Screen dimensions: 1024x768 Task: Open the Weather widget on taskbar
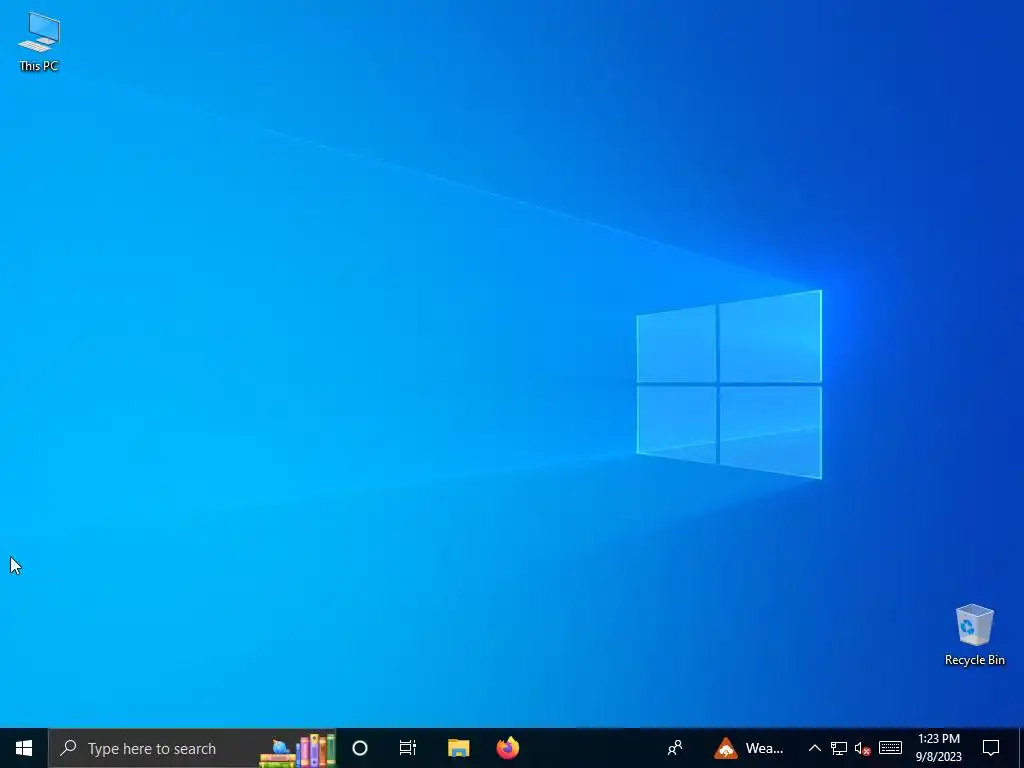point(748,748)
